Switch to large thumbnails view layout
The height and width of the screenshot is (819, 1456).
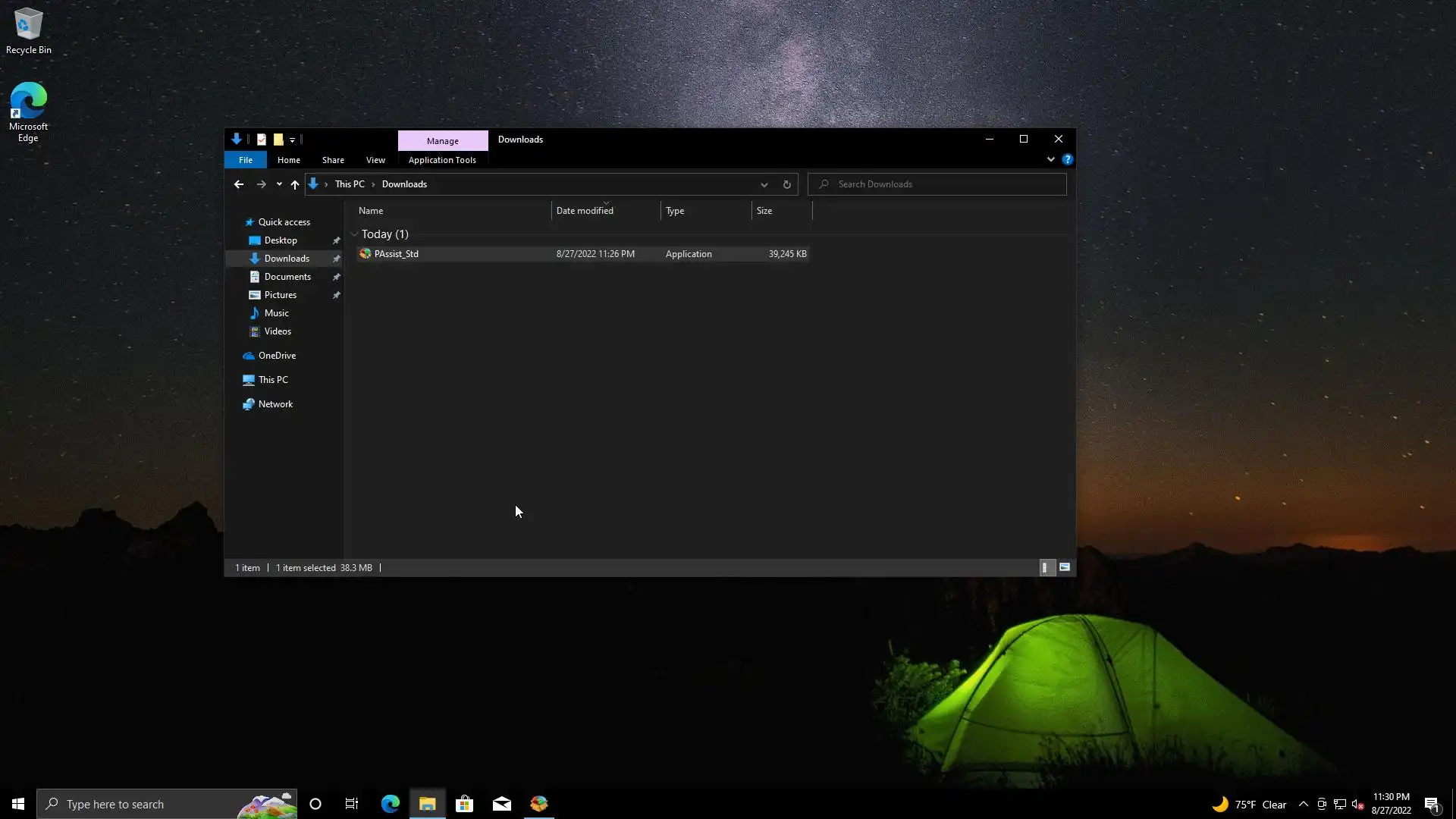tap(1065, 567)
